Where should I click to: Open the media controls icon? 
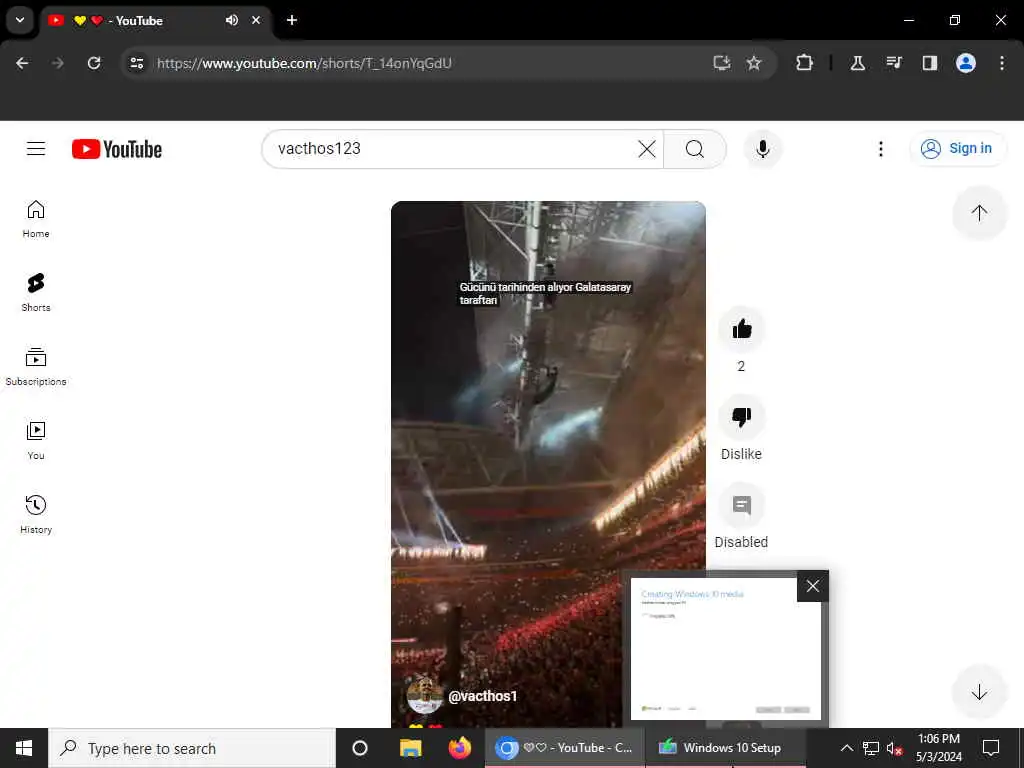pyautogui.click(x=893, y=63)
